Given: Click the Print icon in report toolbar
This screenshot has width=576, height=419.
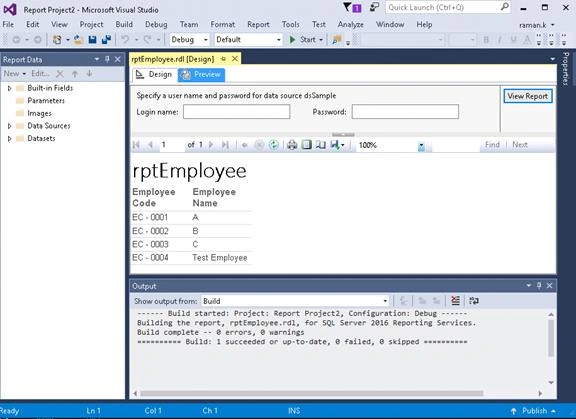Looking at the screenshot, I should click(x=292, y=145).
